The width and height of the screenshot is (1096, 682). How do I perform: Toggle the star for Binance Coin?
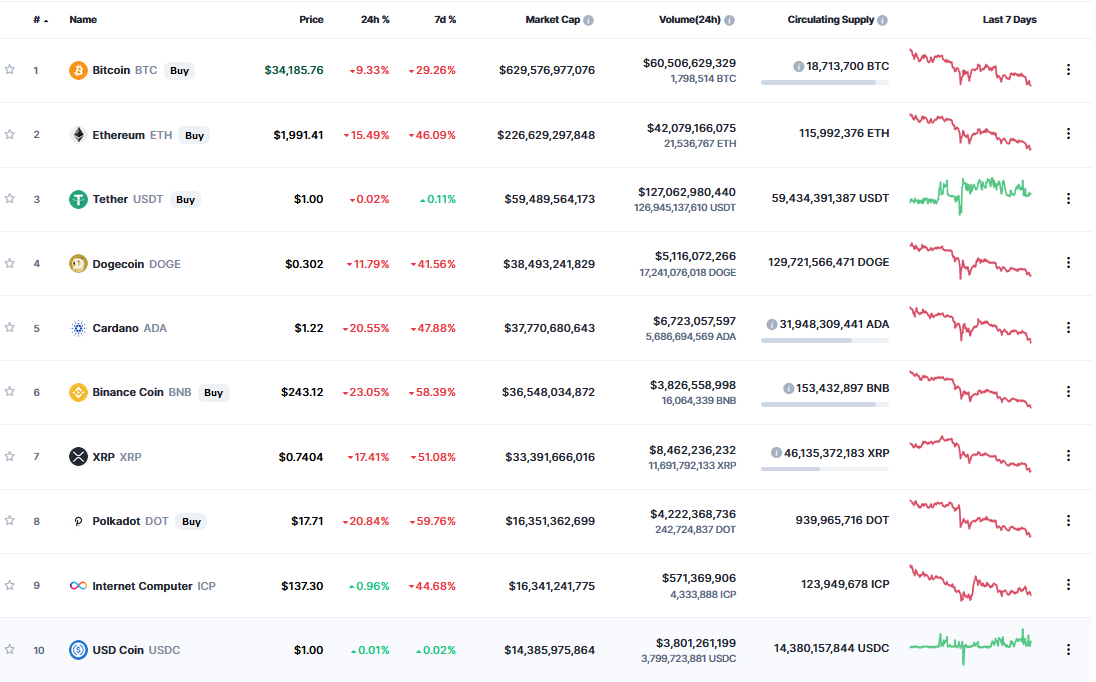point(10,391)
